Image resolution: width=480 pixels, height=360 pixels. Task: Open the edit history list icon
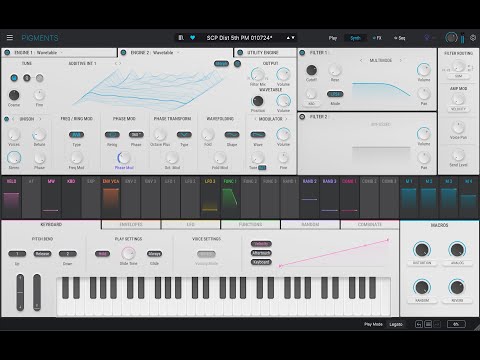click(428, 324)
